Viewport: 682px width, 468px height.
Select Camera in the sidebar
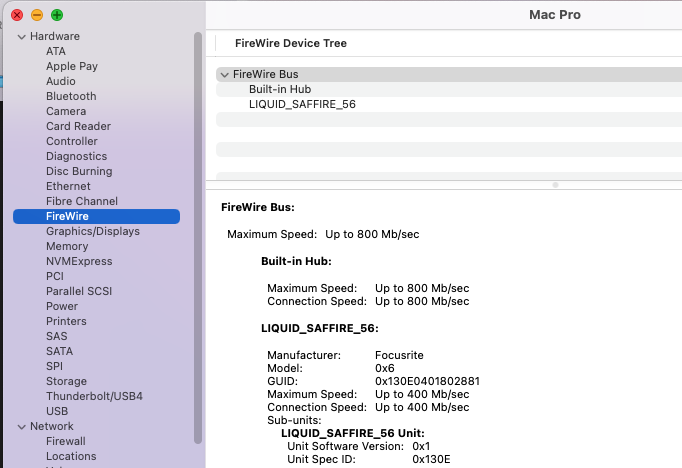pyautogui.click(x=66, y=111)
